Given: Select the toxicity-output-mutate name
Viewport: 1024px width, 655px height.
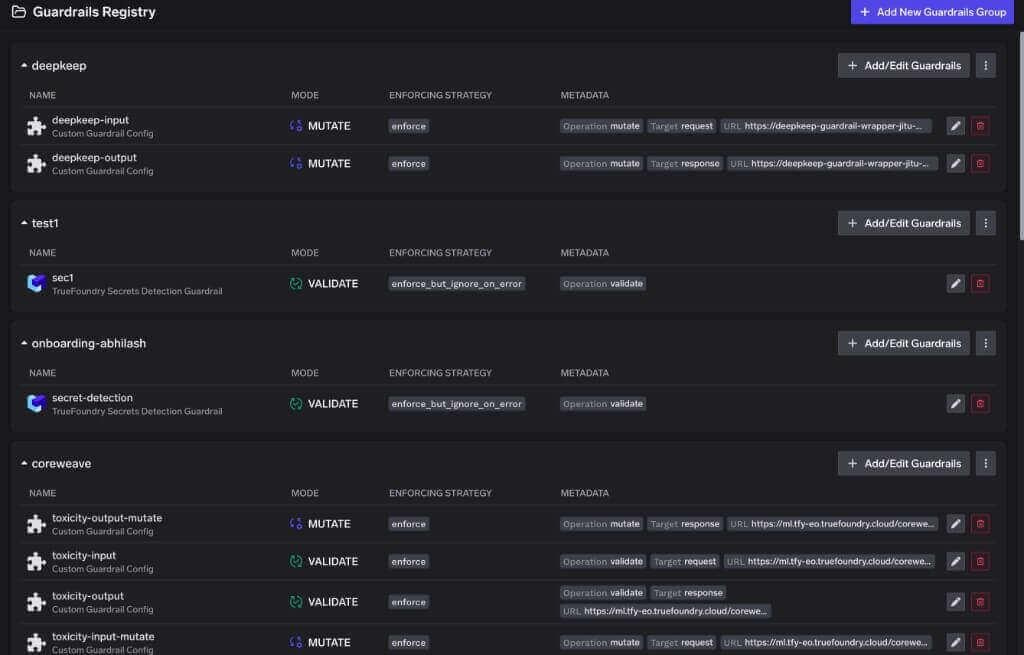Looking at the screenshot, I should click(107, 518).
